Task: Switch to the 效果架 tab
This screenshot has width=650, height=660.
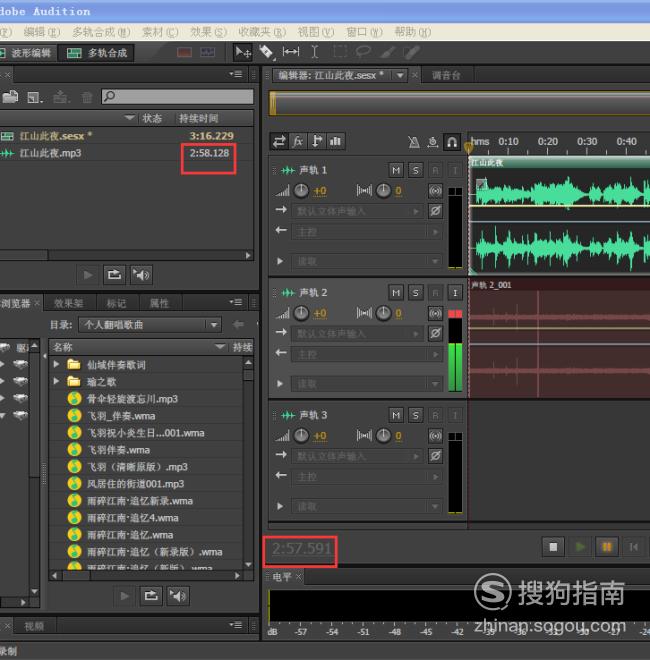Action: tap(68, 303)
